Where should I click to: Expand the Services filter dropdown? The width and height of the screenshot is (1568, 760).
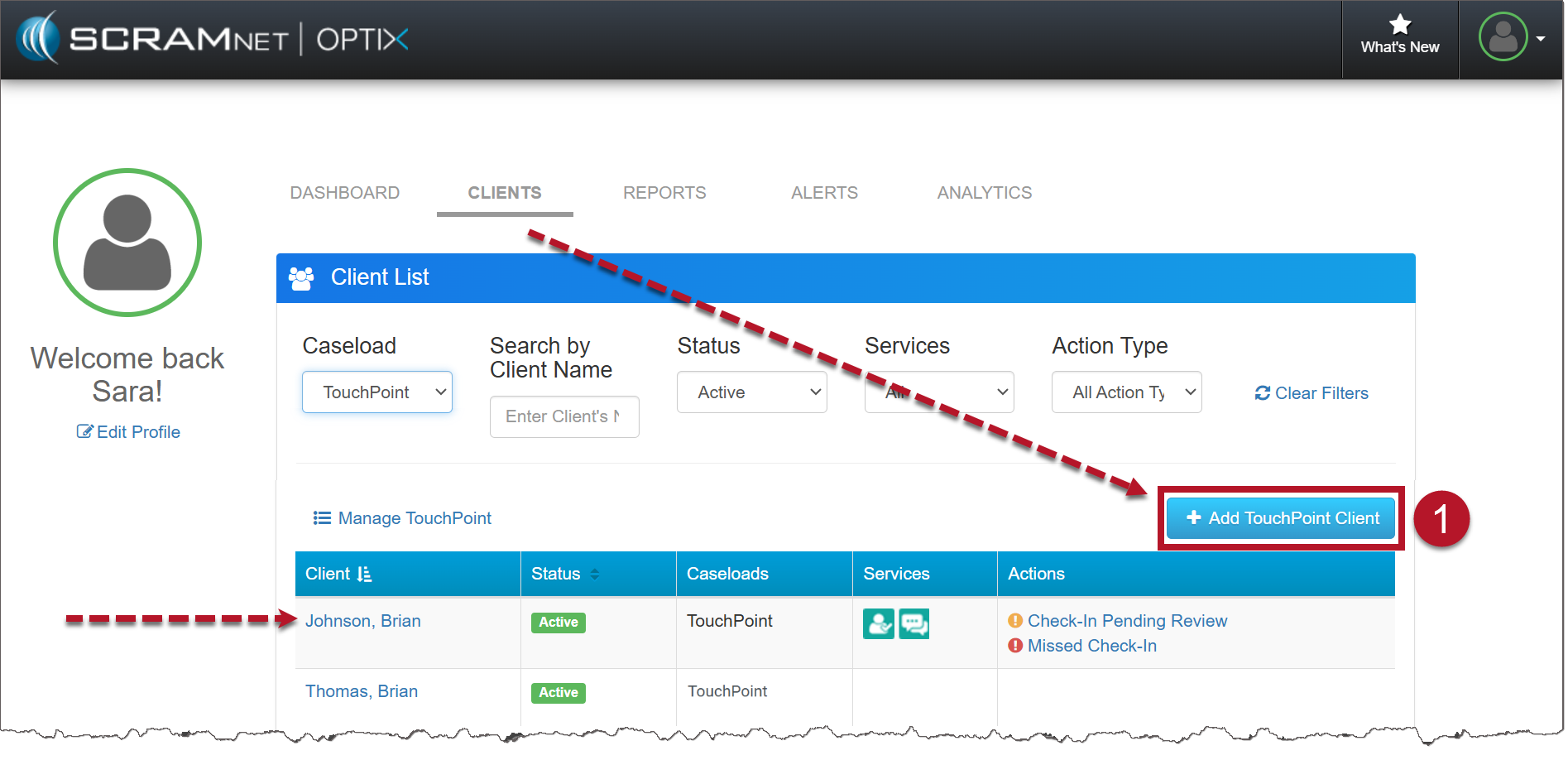click(939, 392)
